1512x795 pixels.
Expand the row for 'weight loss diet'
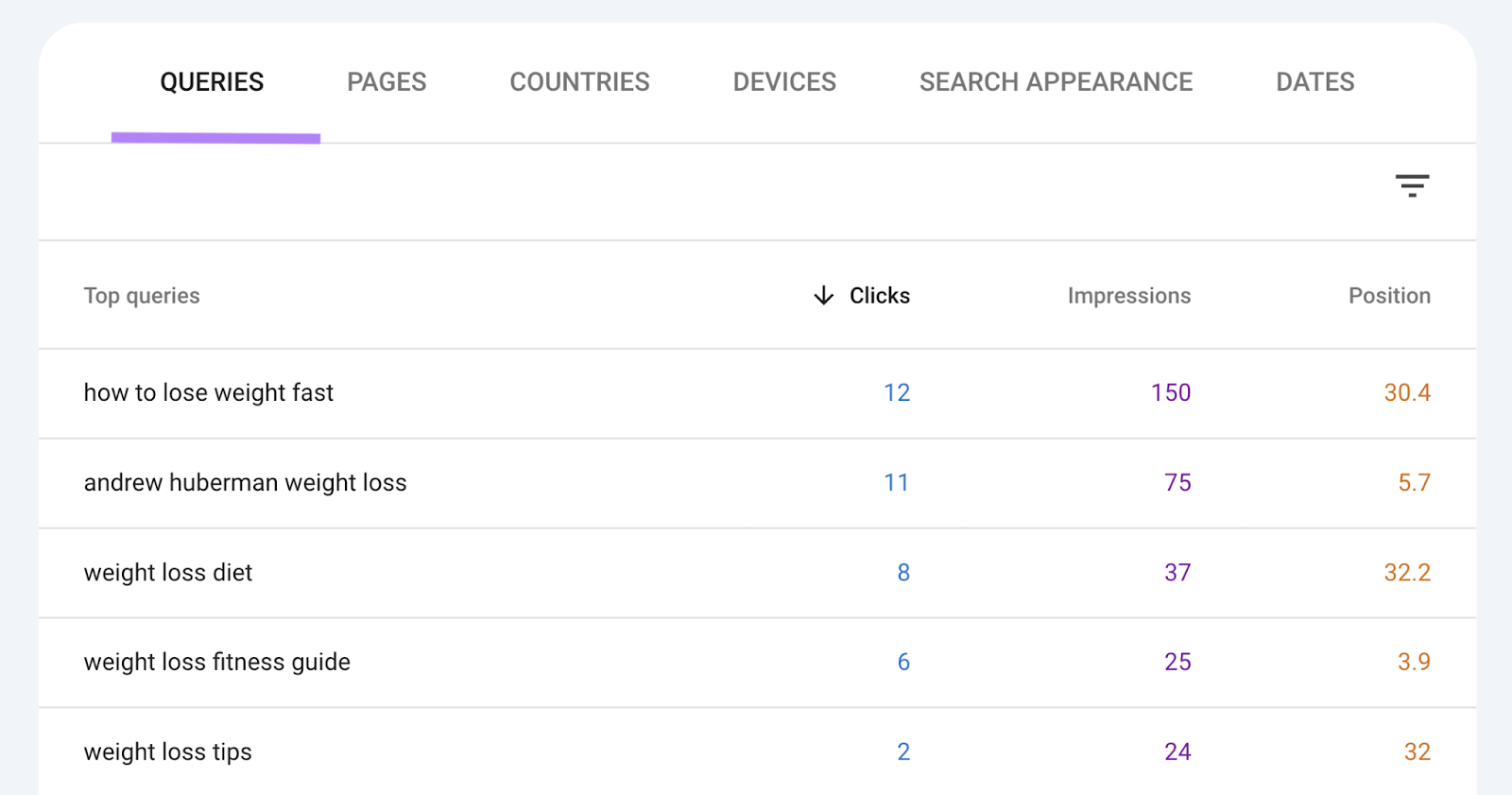coord(168,572)
